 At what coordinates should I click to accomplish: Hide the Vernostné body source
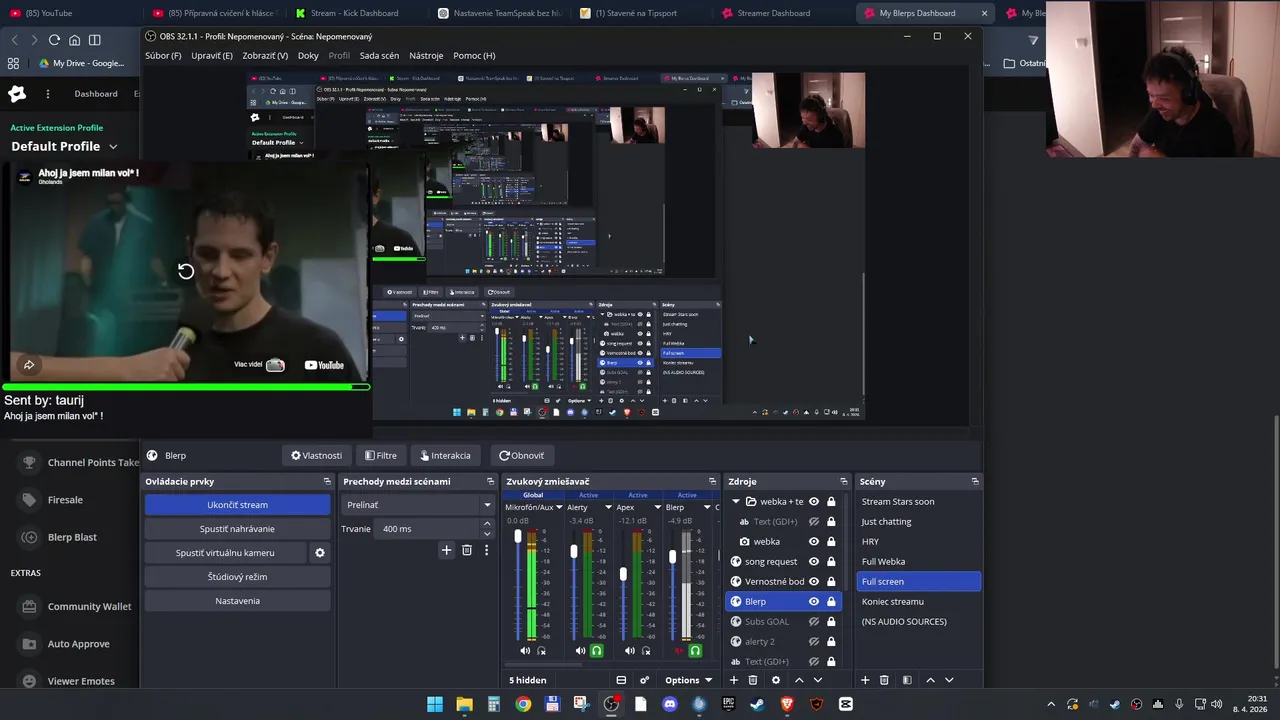coord(814,581)
